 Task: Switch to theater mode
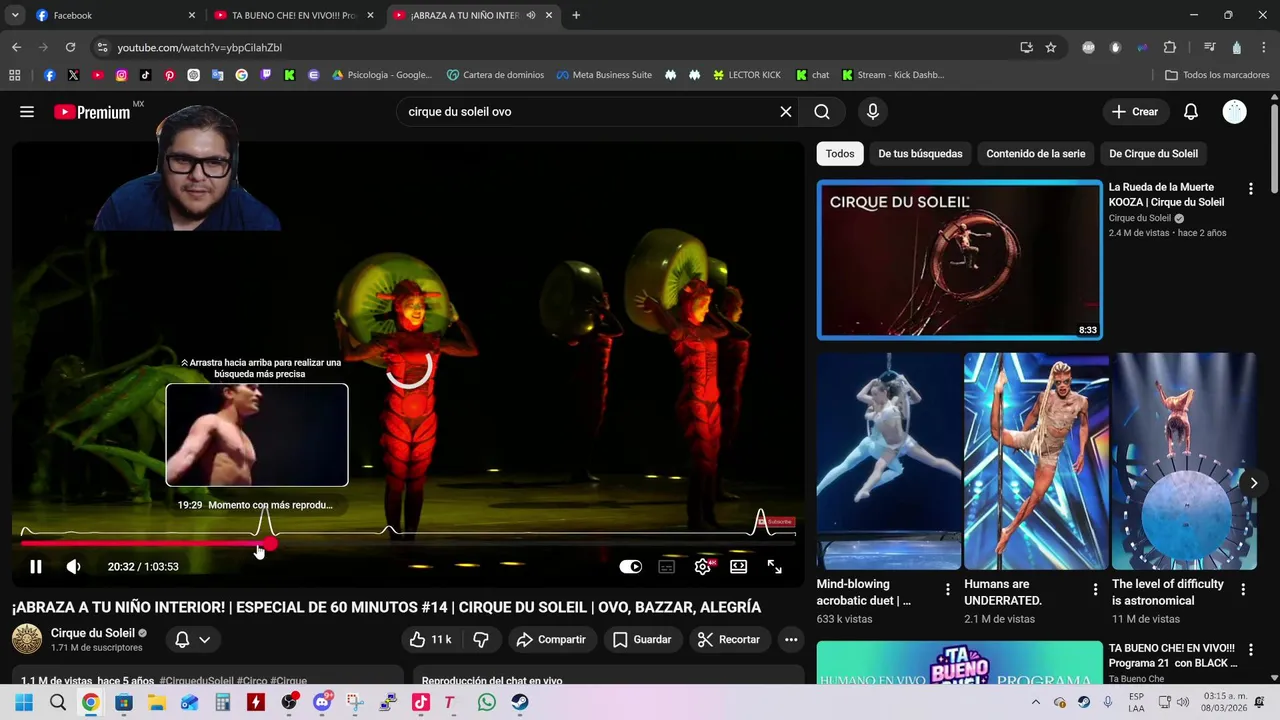click(x=739, y=567)
